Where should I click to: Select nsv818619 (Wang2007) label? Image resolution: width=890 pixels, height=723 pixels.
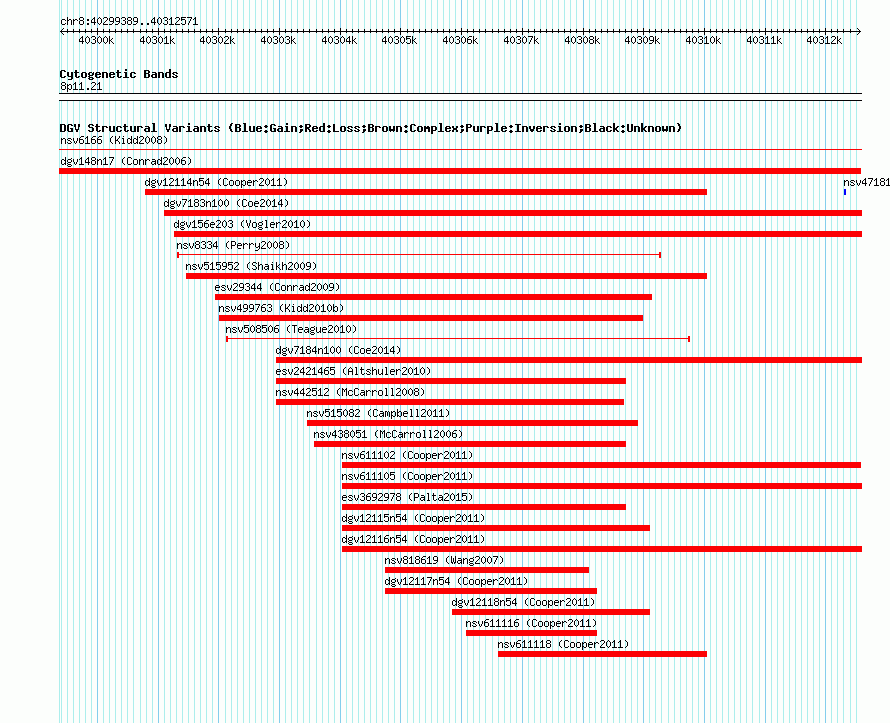coord(444,560)
